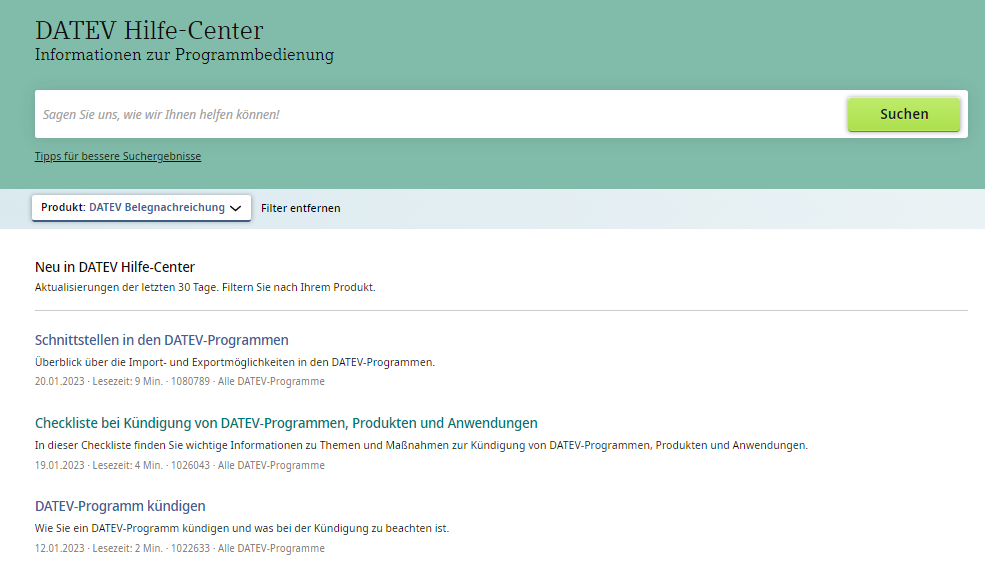Click the Informationen zur Programmbedienung subtitle
Image resolution: width=985 pixels, height=586 pixels.
click(x=184, y=55)
